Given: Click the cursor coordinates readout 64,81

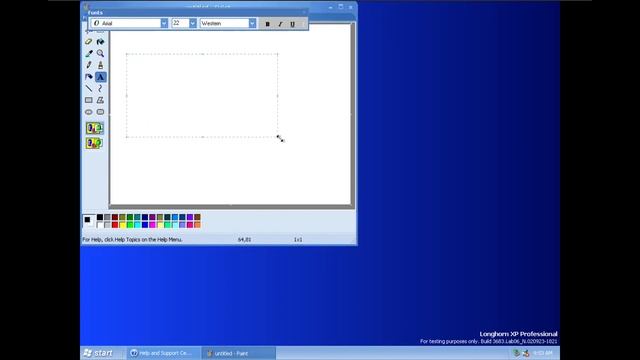Looking at the screenshot, I should [x=244, y=240].
